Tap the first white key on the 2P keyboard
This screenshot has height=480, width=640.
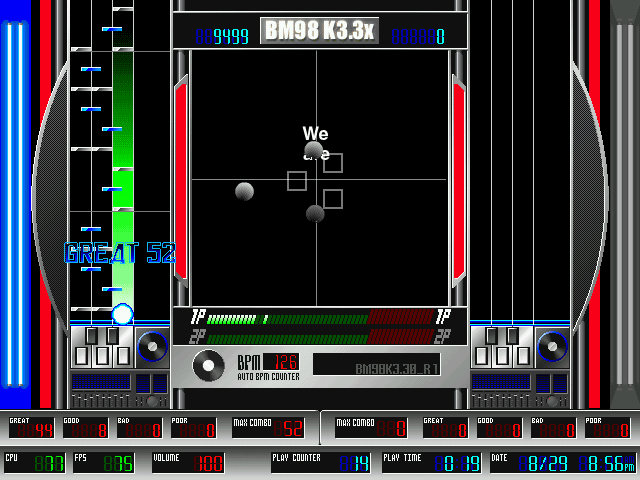click(482, 356)
